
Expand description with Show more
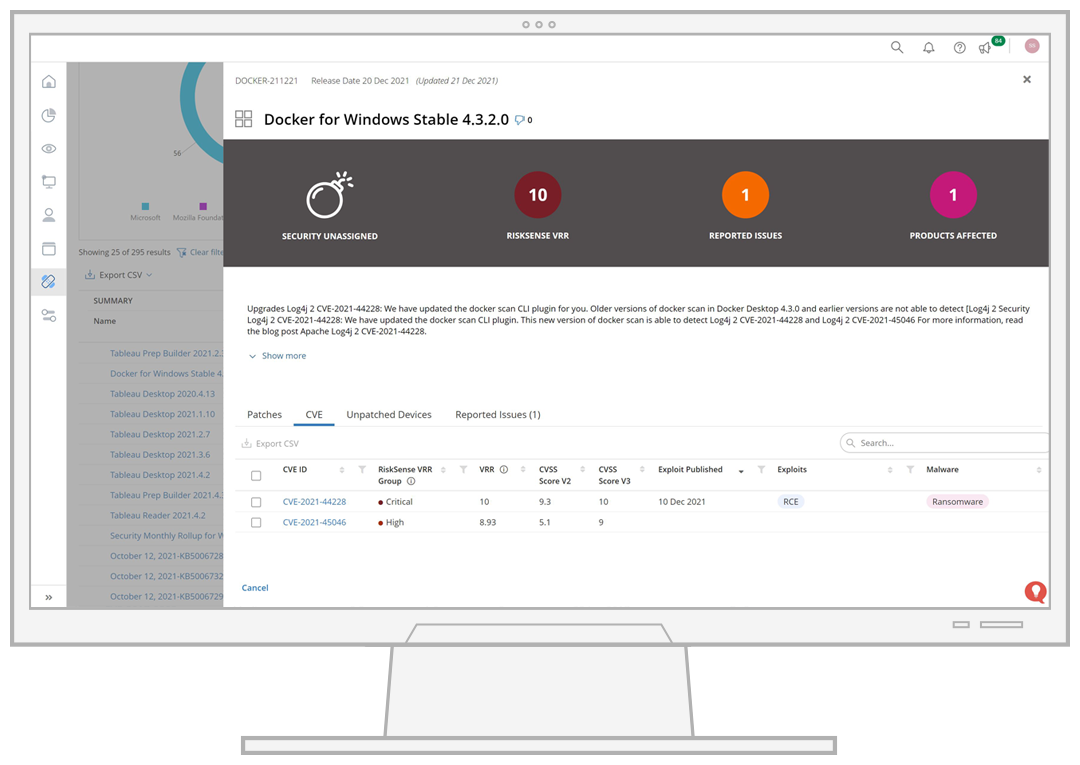tap(278, 356)
